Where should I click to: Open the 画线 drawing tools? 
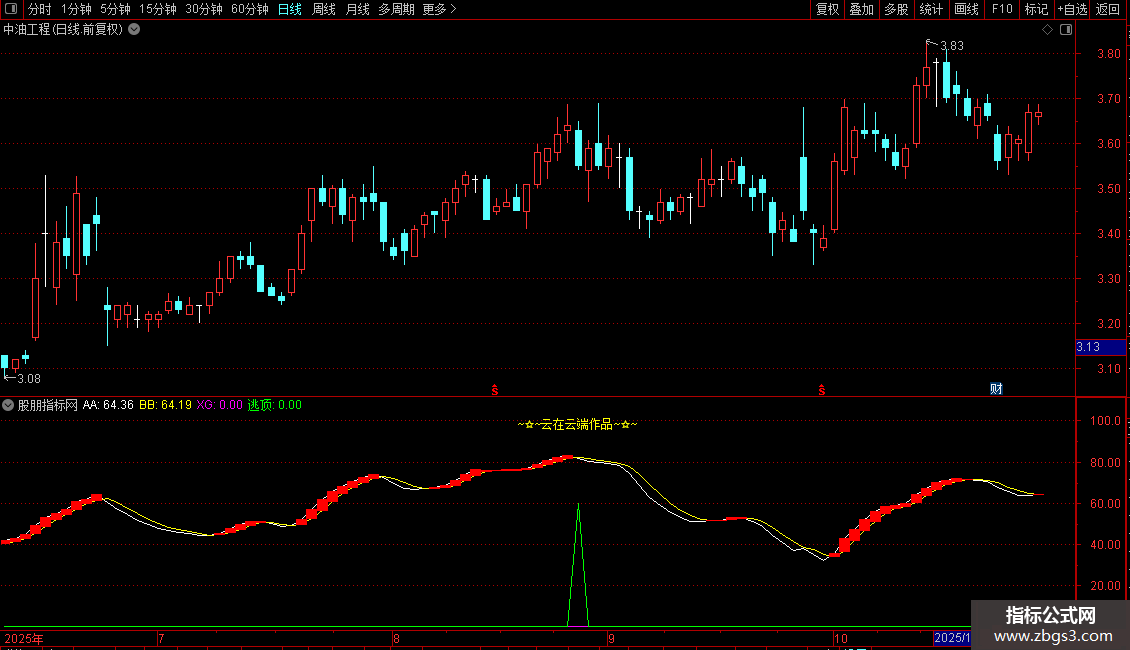click(x=966, y=9)
